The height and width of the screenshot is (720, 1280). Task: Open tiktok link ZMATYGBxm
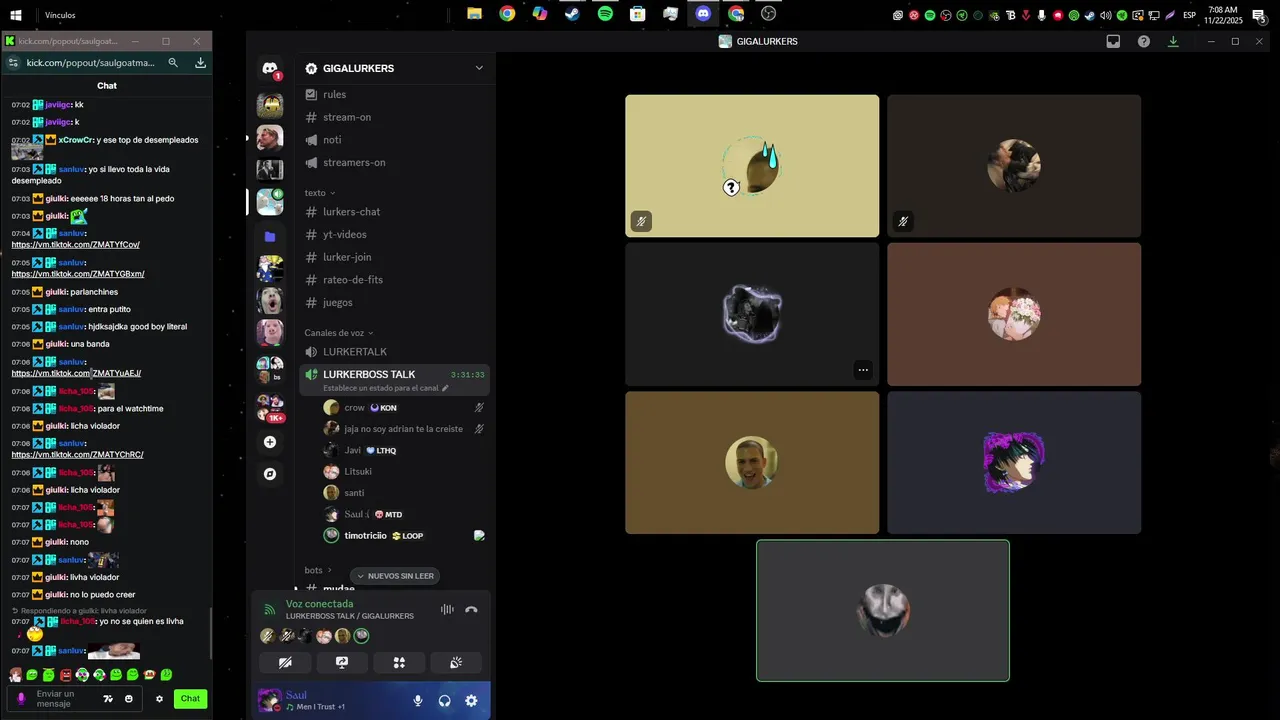coord(78,274)
